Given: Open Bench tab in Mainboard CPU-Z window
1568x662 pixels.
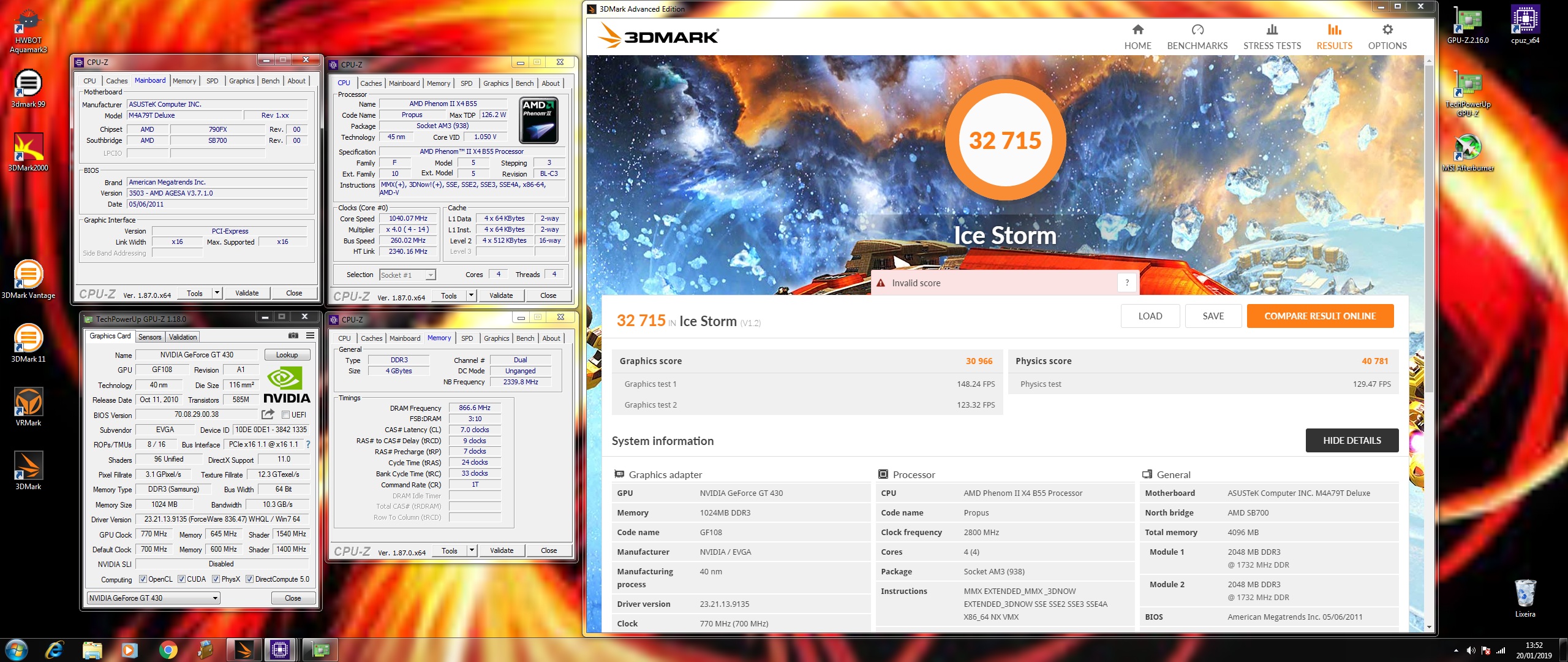Looking at the screenshot, I should [270, 81].
